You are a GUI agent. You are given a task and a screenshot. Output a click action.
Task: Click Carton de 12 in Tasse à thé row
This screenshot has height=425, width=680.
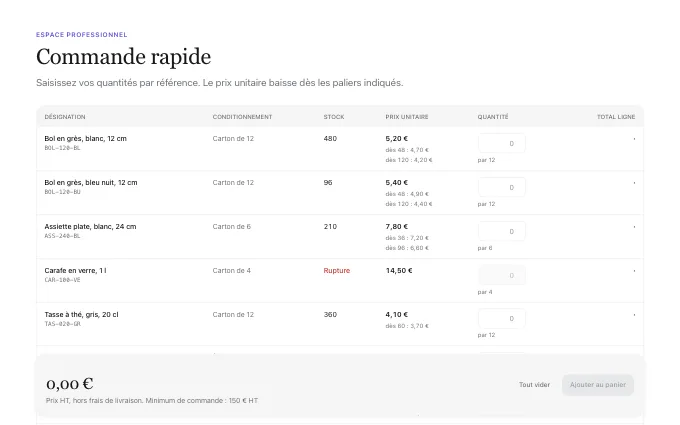[x=233, y=314]
